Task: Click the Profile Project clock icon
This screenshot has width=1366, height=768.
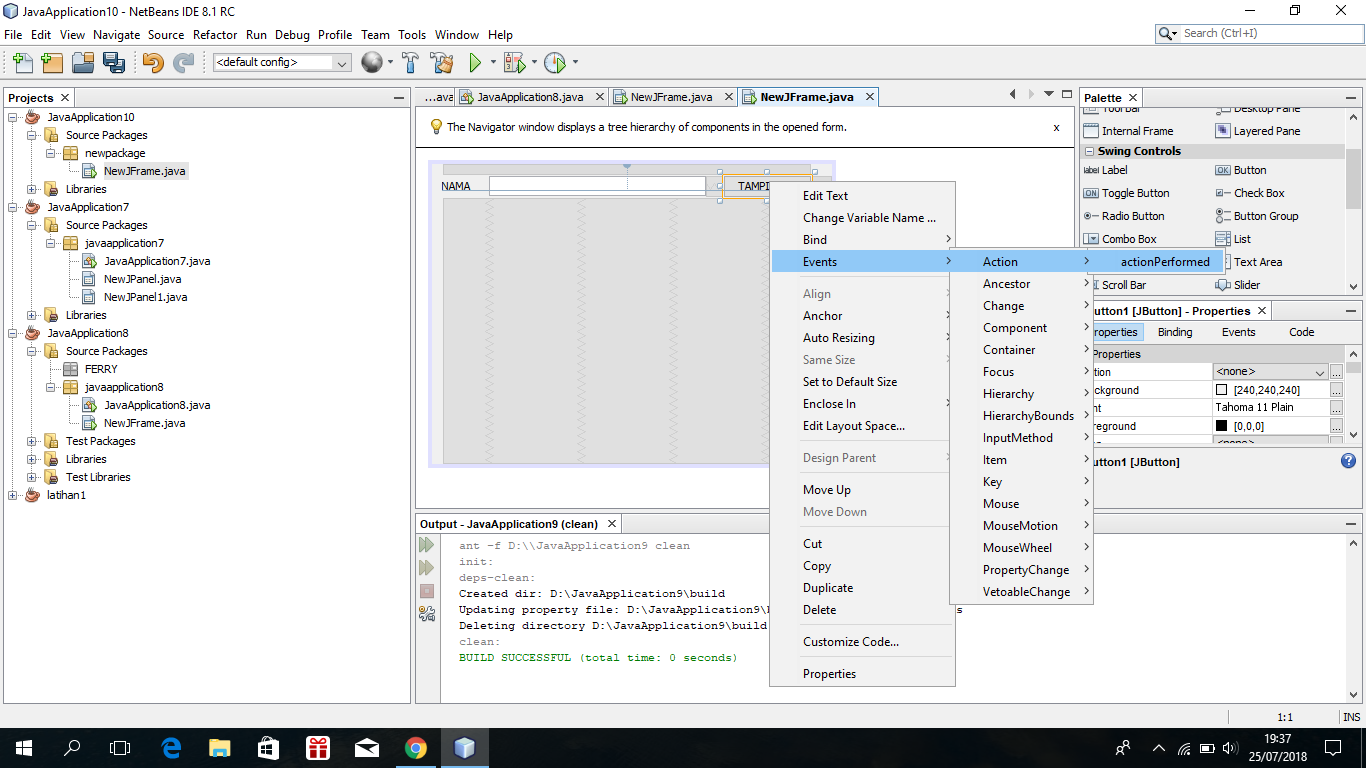Action: 555,63
